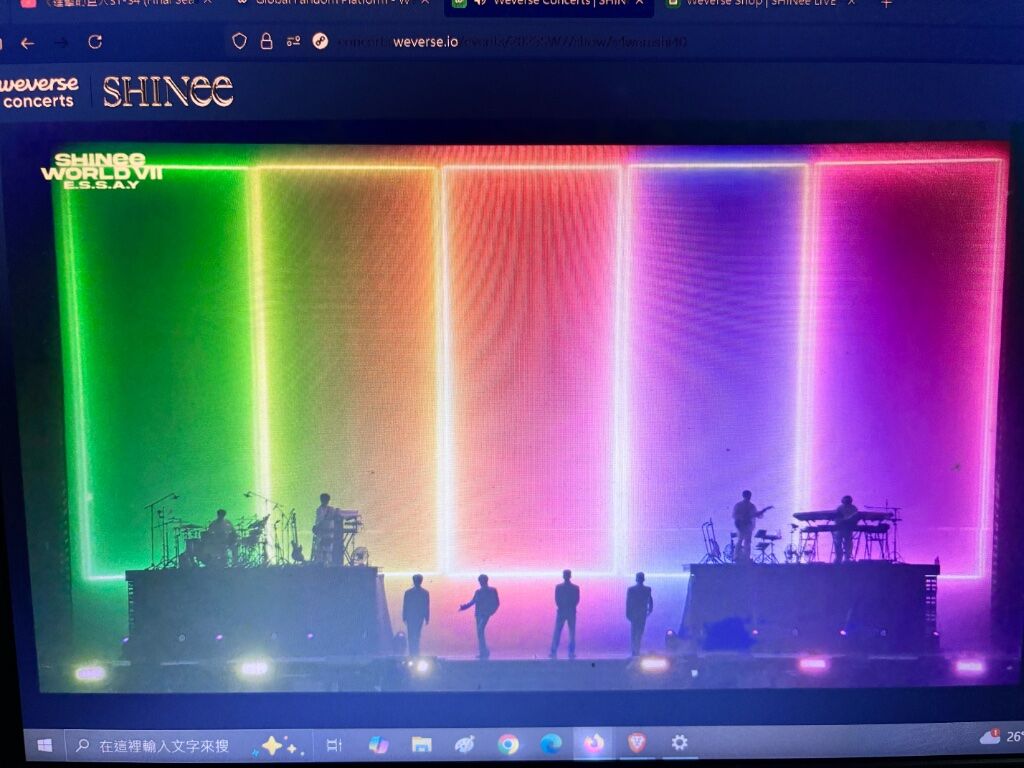Click the padlock site security icon
The width and height of the screenshot is (1024, 768).
266,41
